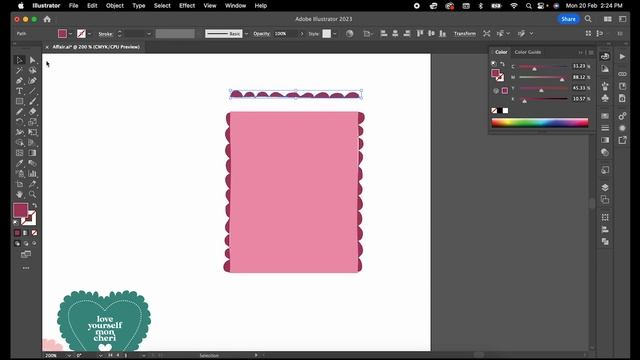Open the Window menu
This screenshot has width=640, height=360.
pyautogui.click(x=236, y=6)
